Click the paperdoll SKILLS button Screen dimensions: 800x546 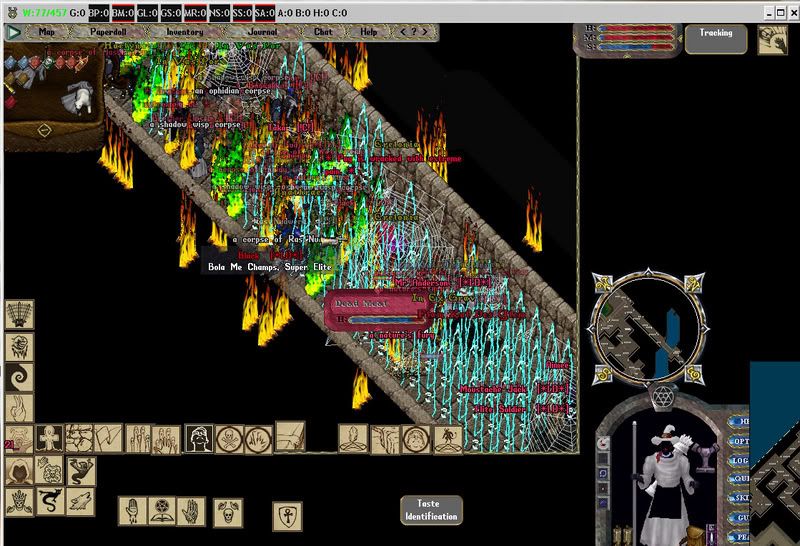739,498
